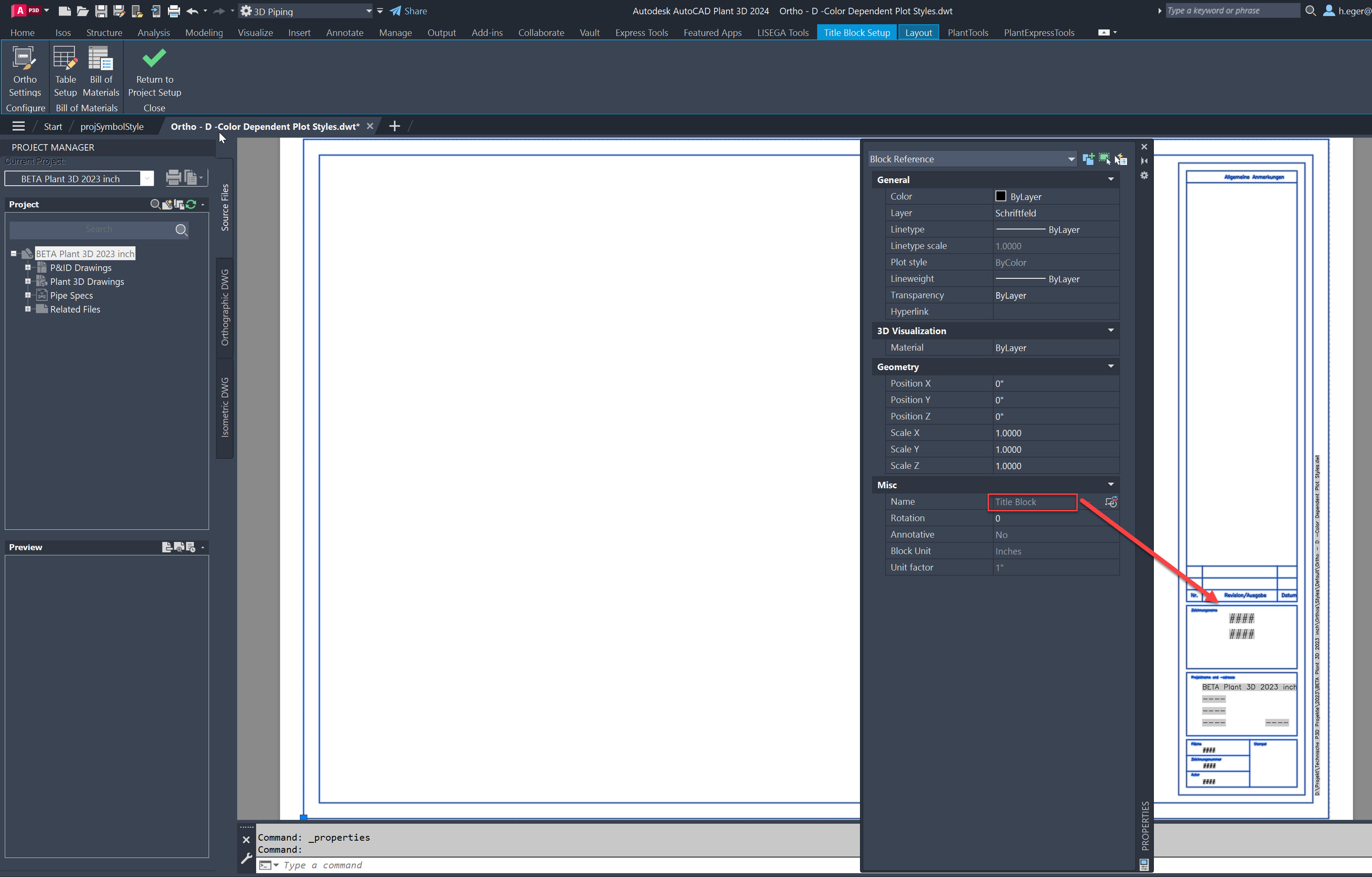
Task: Click Select Objects icon in Properties palette
Action: 1104,159
